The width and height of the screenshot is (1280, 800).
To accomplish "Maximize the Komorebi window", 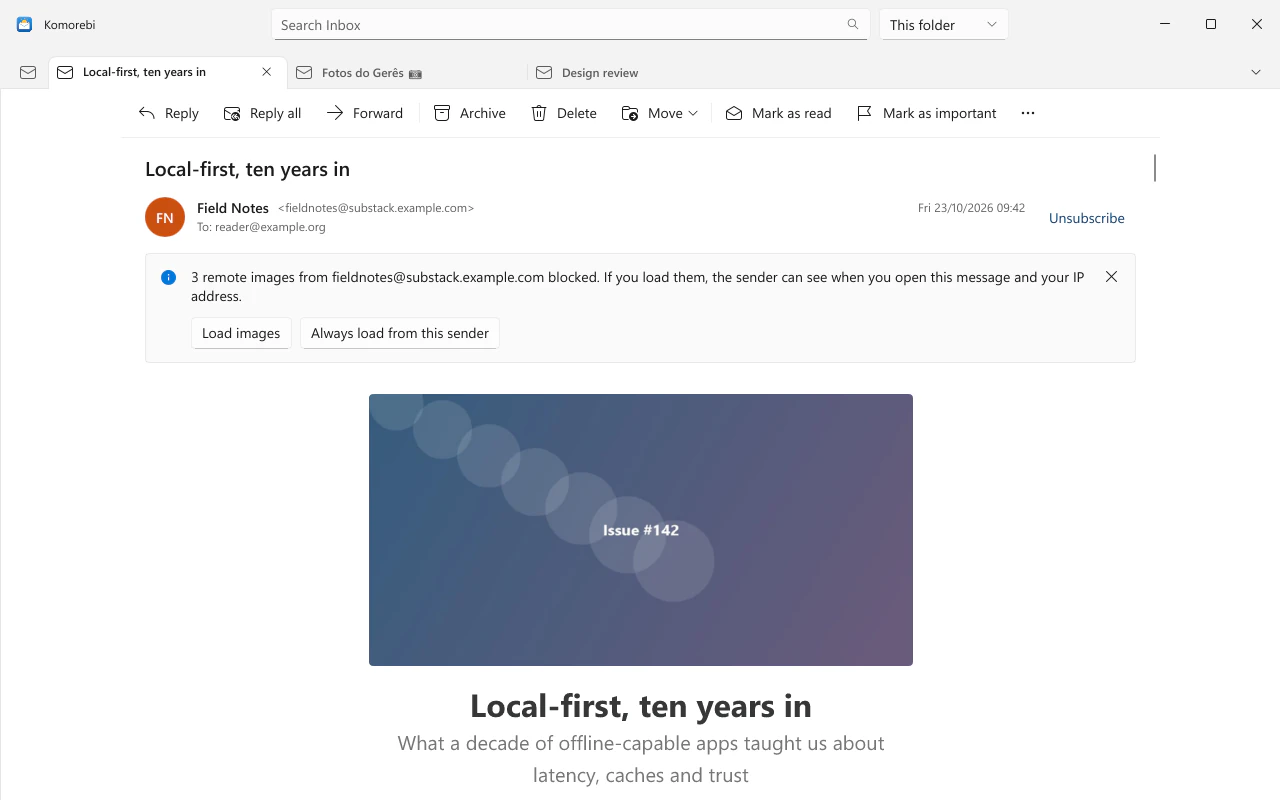I will point(1211,24).
